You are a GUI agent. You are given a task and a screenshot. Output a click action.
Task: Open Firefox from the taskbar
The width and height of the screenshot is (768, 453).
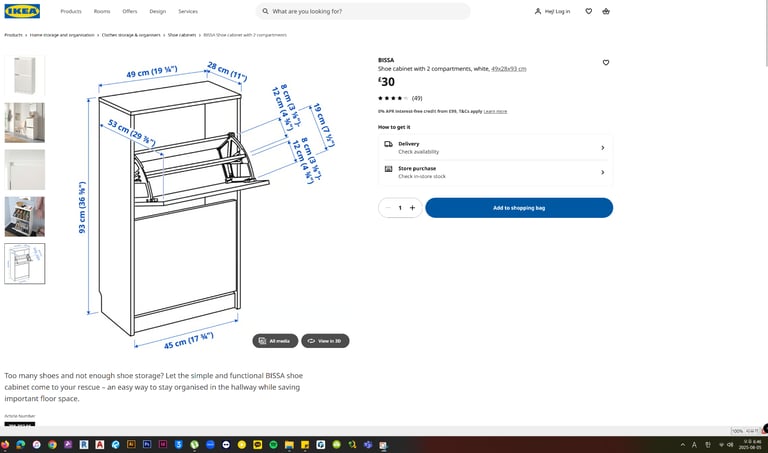[5, 445]
